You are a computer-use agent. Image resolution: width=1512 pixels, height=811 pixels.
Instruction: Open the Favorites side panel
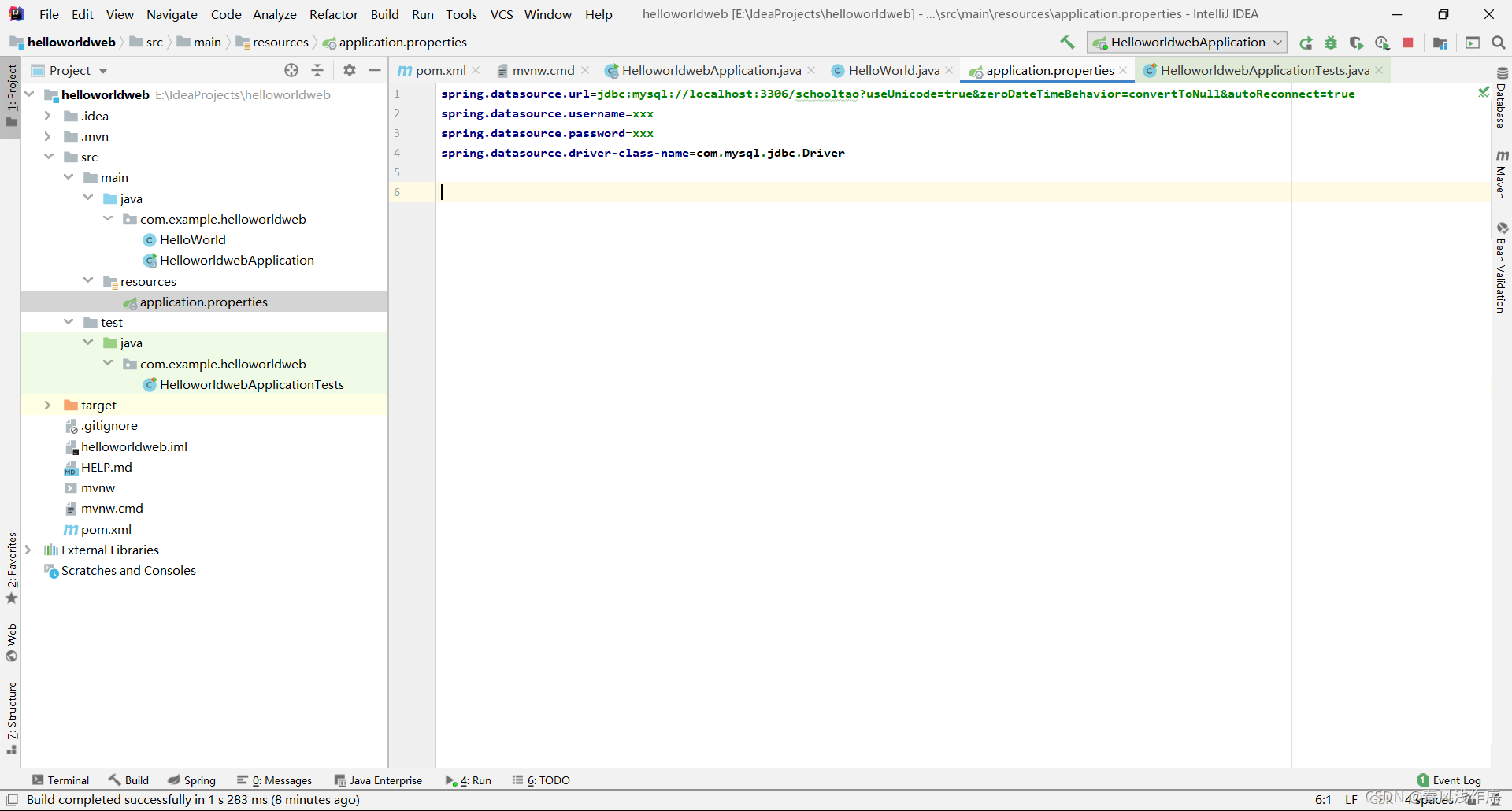click(11, 568)
